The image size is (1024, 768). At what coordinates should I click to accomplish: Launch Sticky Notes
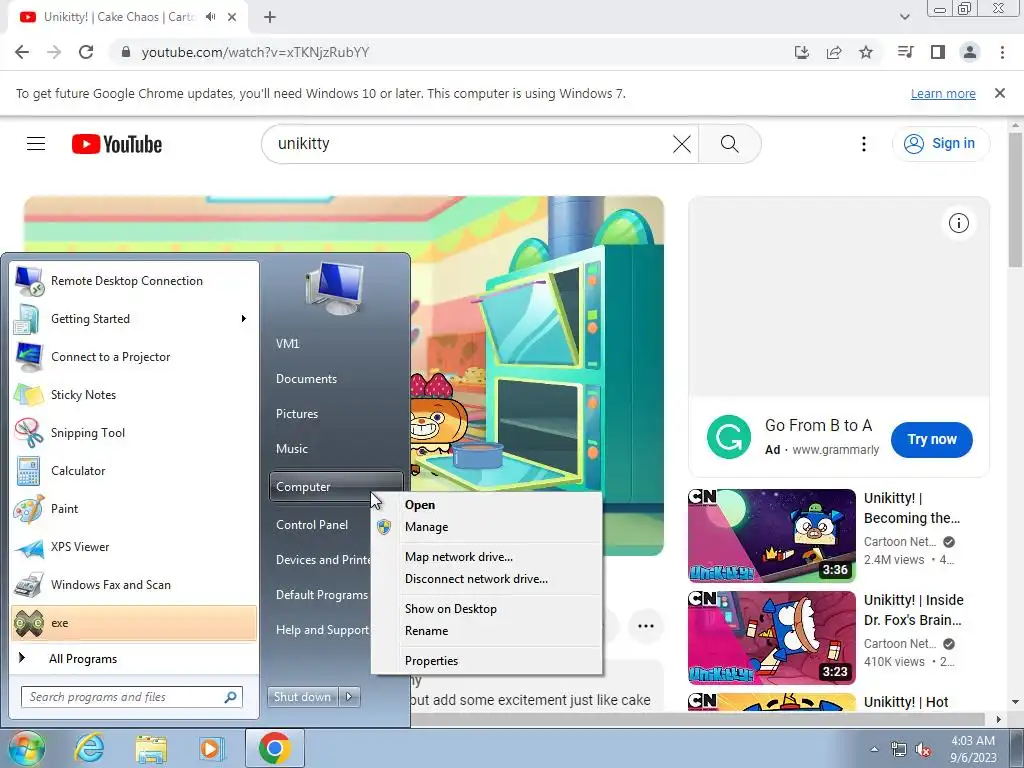(x=134, y=394)
